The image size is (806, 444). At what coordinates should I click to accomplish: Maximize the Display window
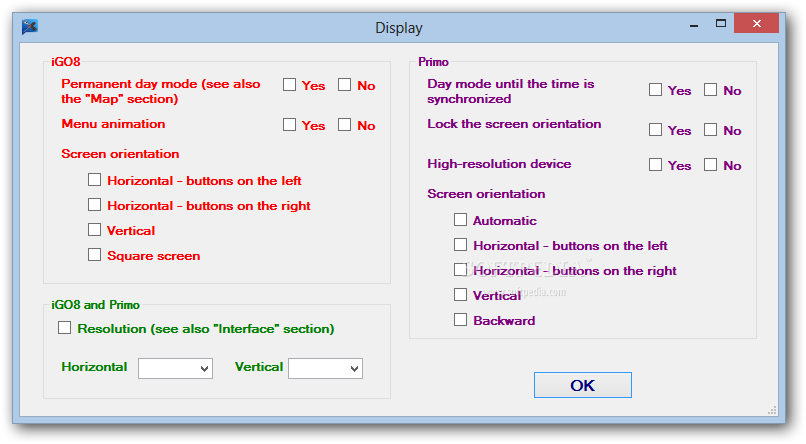721,23
